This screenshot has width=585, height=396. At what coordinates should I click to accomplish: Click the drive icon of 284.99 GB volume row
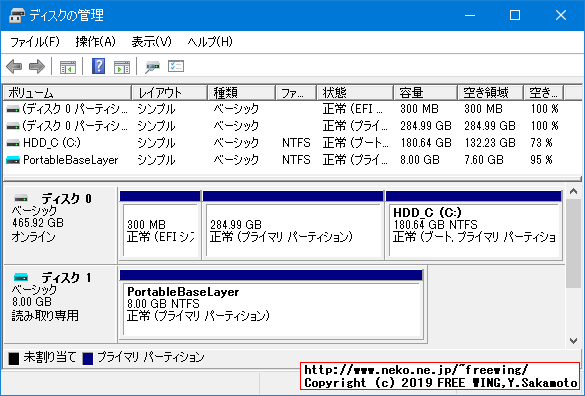click(x=13, y=126)
